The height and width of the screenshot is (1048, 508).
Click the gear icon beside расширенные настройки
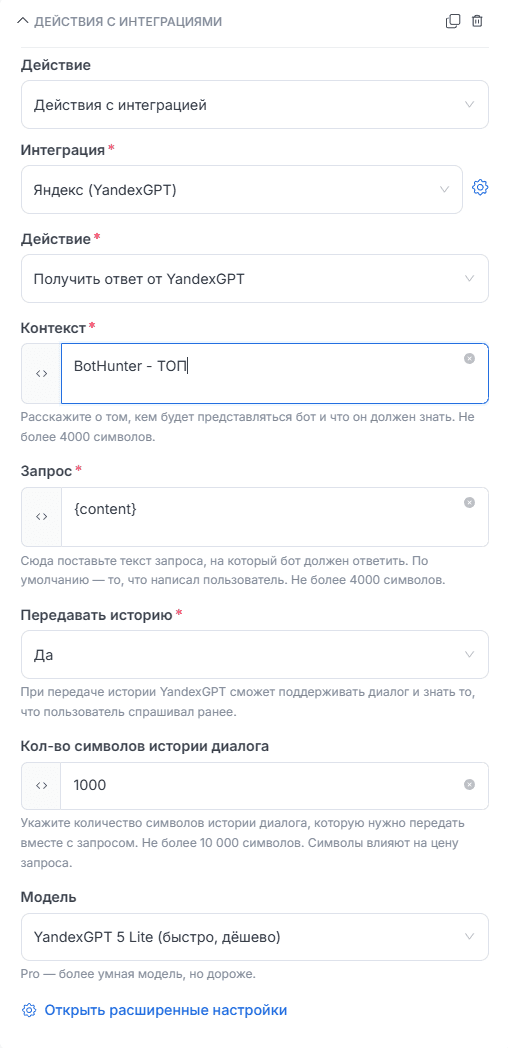[29, 1010]
